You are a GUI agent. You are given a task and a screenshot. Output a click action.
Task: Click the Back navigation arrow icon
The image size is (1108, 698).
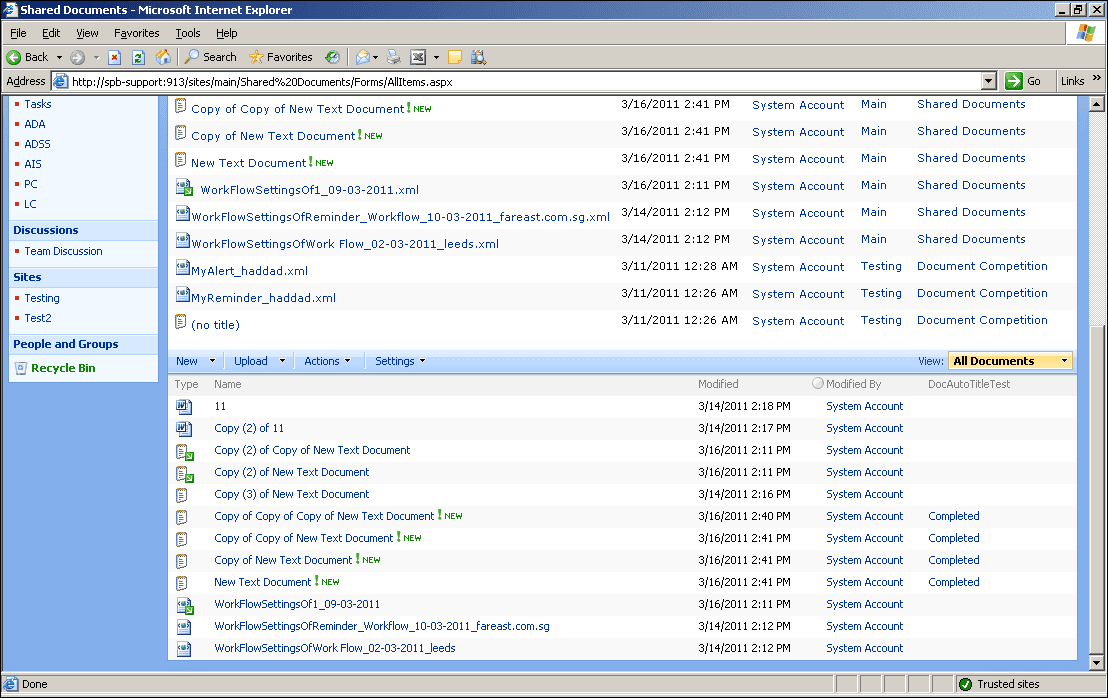point(13,57)
